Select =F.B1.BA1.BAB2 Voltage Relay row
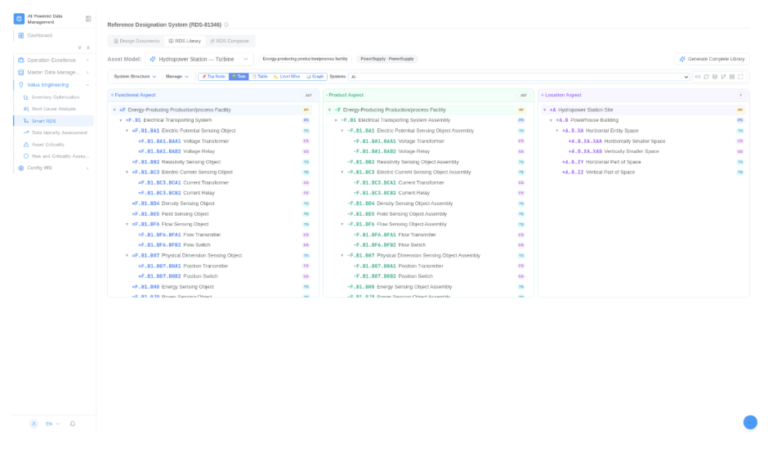The height and width of the screenshot is (457, 768). [x=213, y=151]
